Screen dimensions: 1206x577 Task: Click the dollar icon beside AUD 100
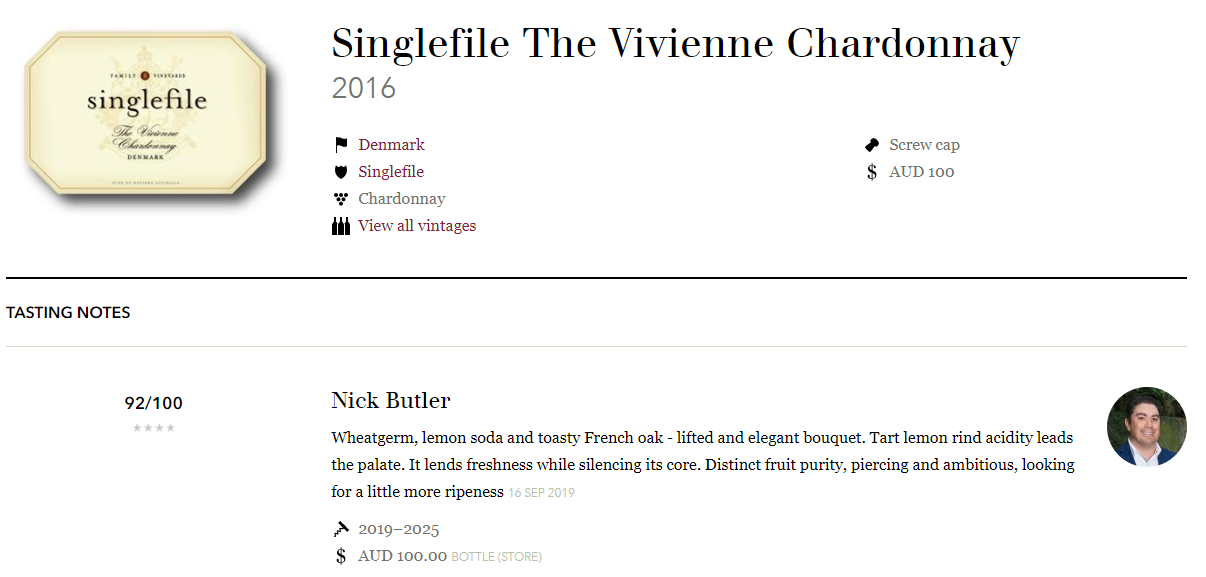pos(872,172)
